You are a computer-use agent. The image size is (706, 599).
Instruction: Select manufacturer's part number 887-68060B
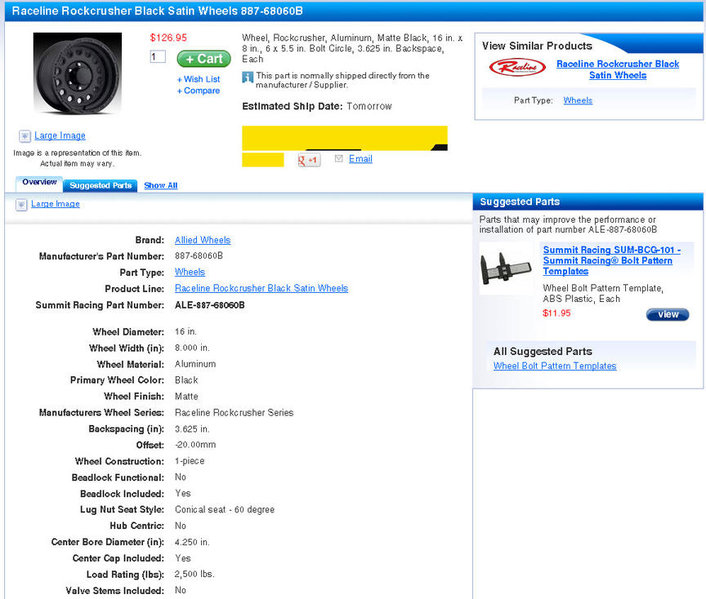click(199, 256)
